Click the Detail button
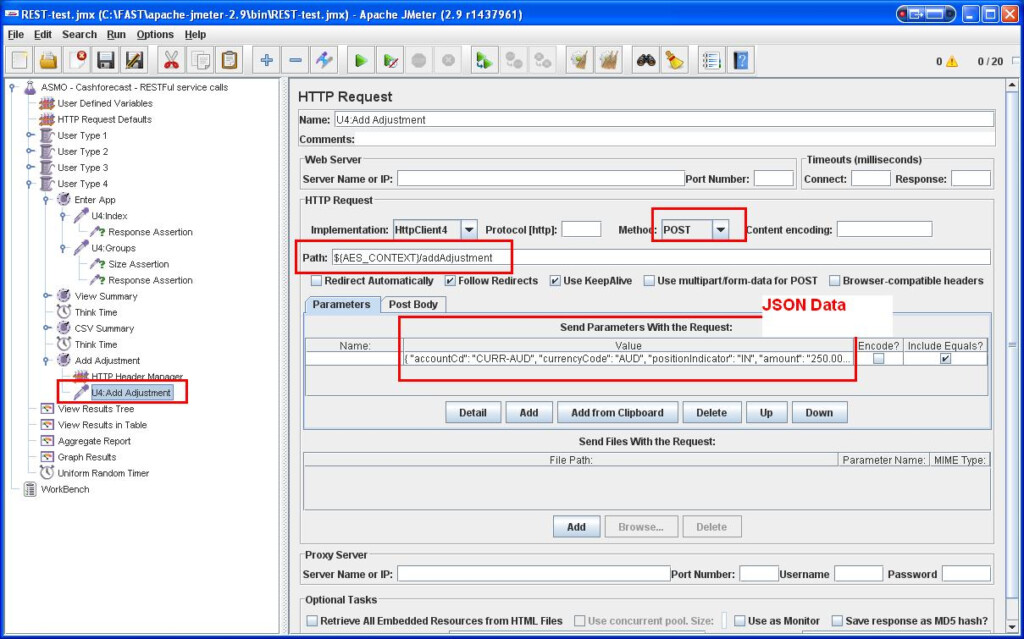 (x=473, y=412)
